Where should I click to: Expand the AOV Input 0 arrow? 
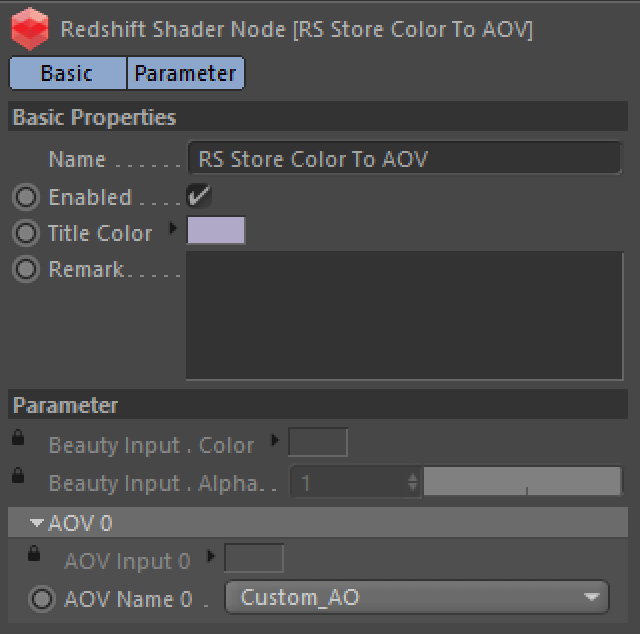211,556
